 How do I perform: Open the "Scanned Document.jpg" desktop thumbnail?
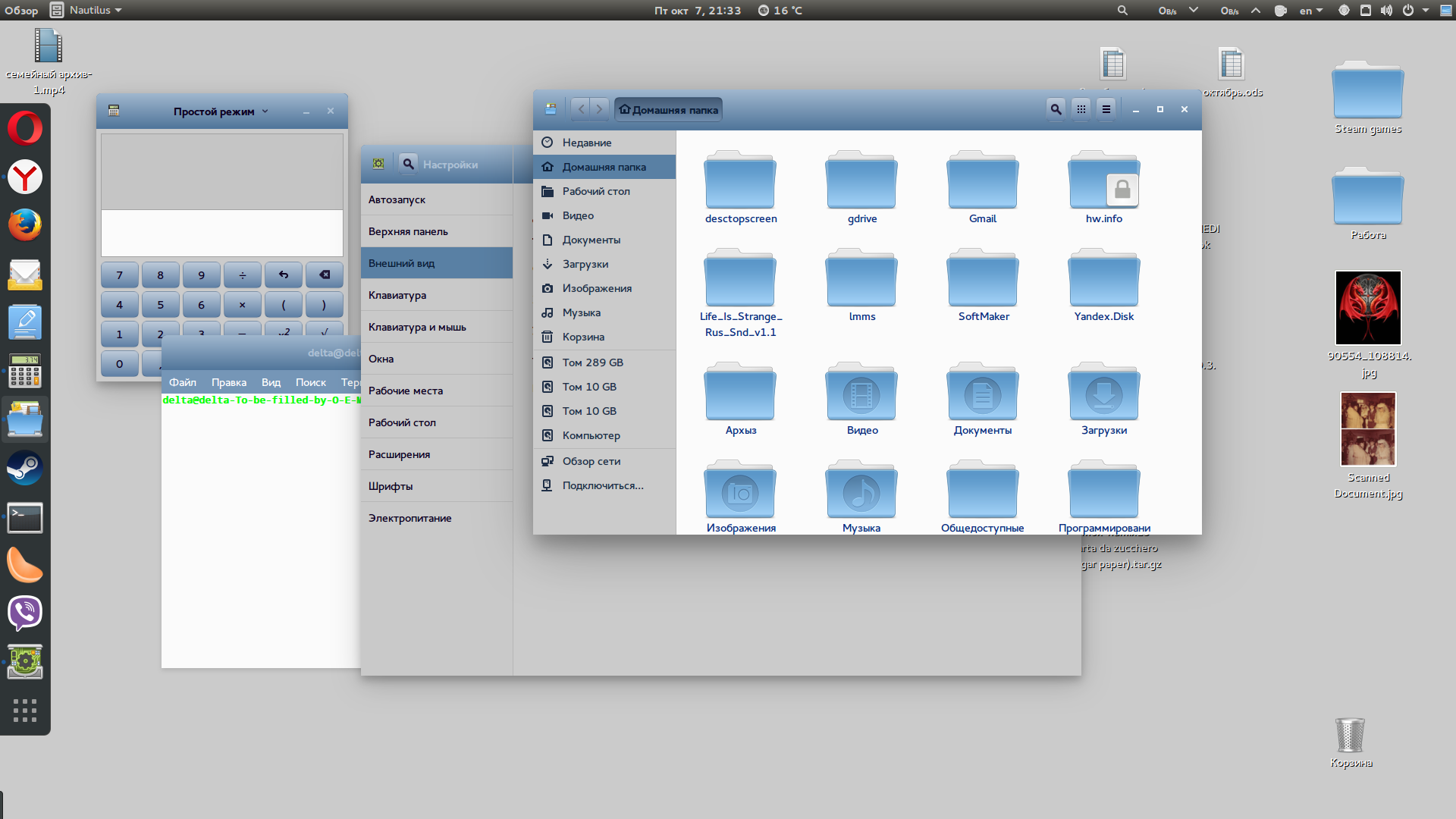pyautogui.click(x=1367, y=429)
